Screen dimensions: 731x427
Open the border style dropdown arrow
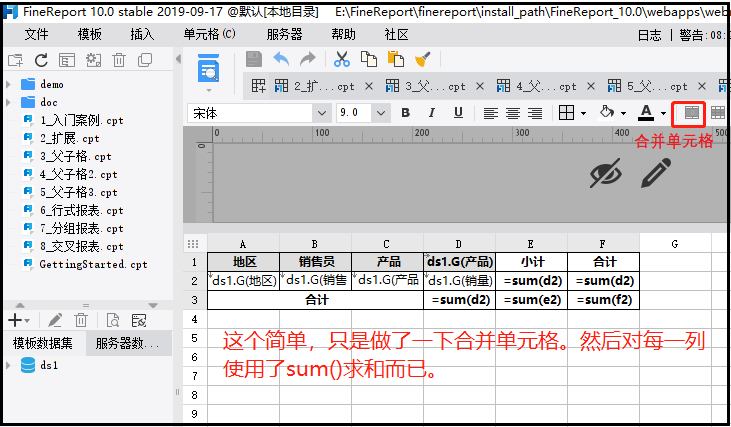tap(583, 113)
